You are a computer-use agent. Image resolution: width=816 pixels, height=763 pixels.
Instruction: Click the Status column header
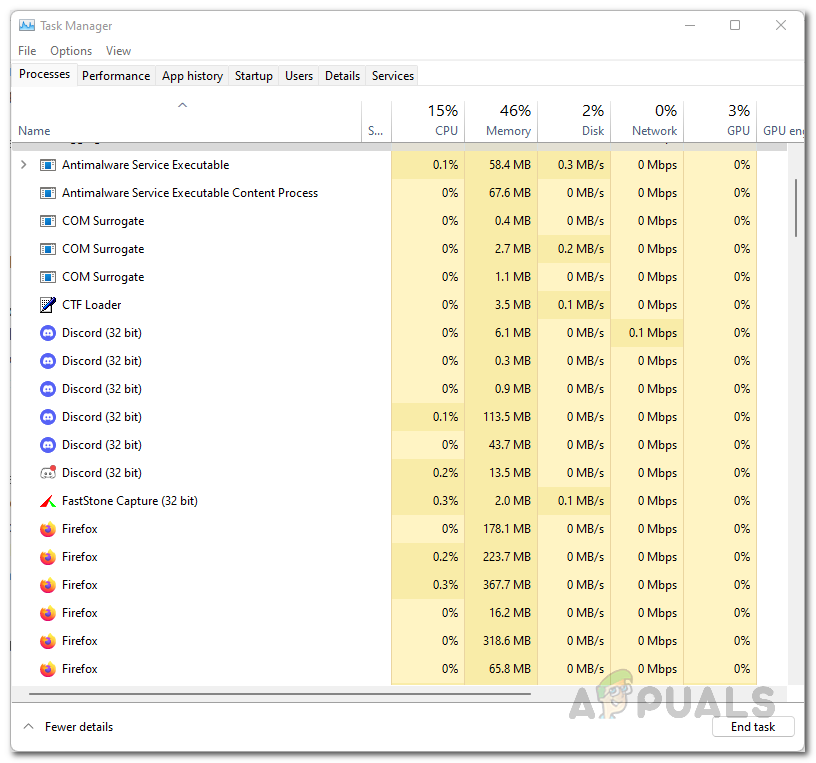[x=376, y=121]
